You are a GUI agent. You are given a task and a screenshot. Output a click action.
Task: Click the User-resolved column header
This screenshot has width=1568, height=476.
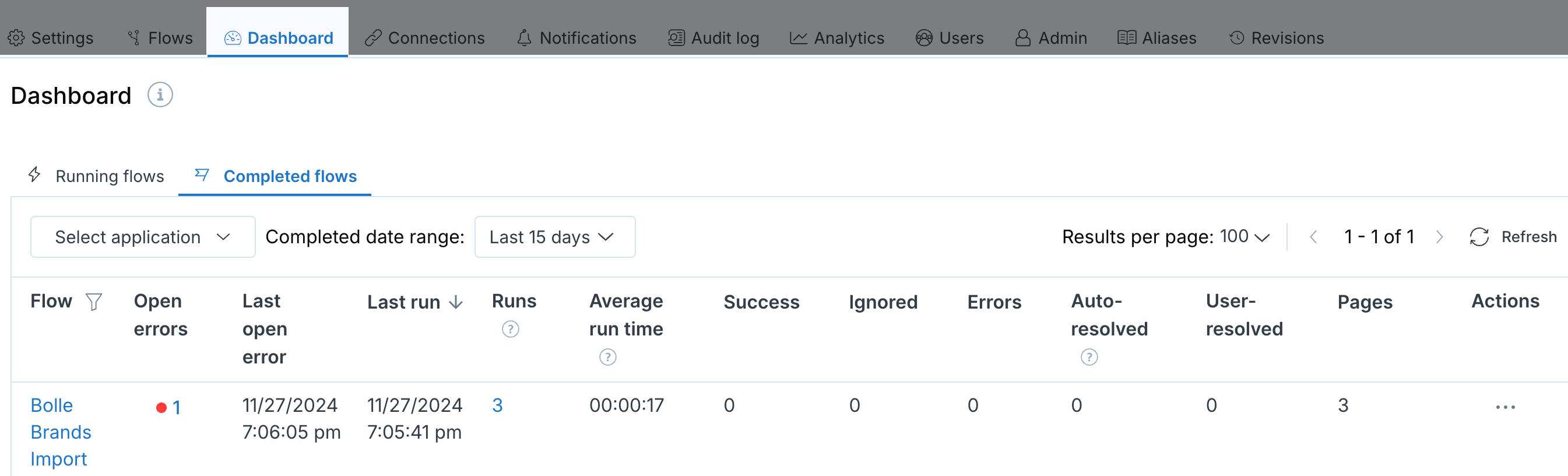pyautogui.click(x=1244, y=315)
